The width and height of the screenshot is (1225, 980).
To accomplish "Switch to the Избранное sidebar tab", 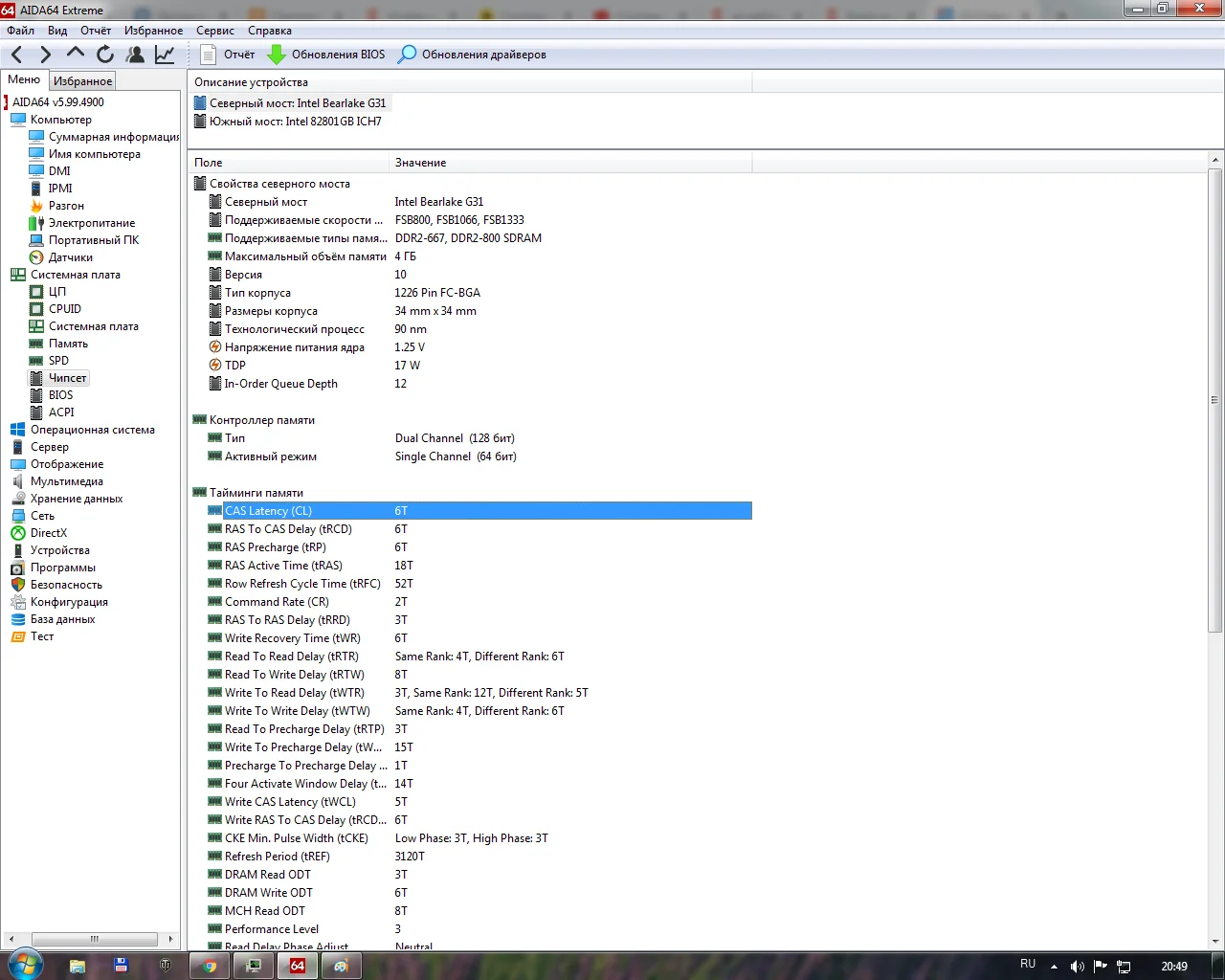I will pos(82,81).
